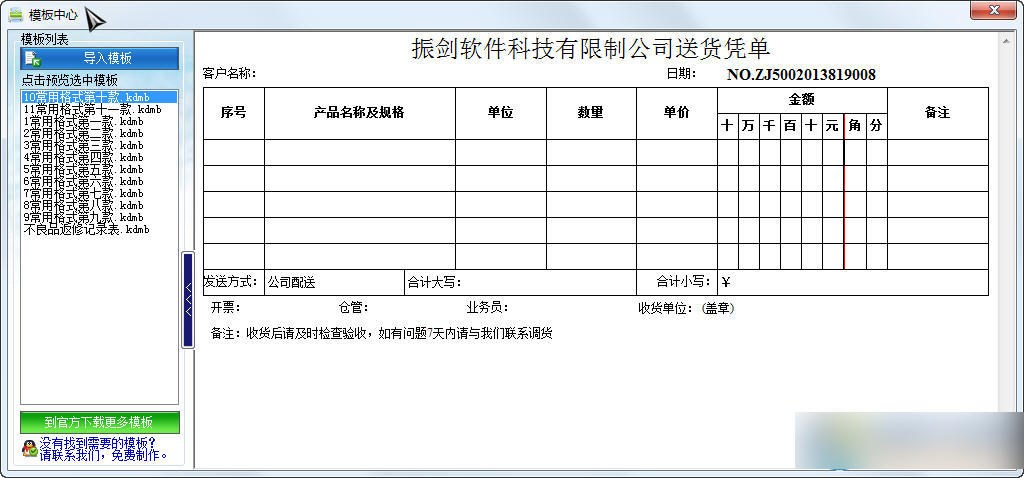Select template 10常用格式第十款.kdmb
The width and height of the screenshot is (1024, 478).
pos(85,97)
